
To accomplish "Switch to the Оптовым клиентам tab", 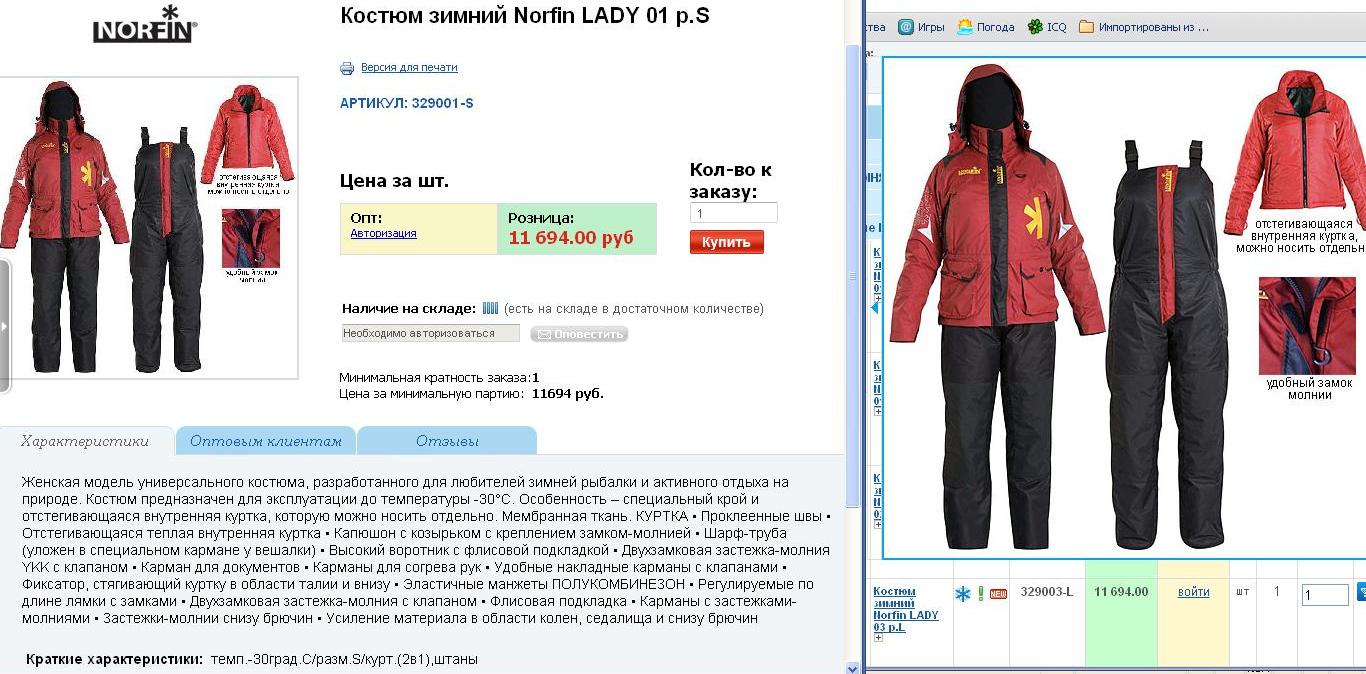I will [266, 441].
